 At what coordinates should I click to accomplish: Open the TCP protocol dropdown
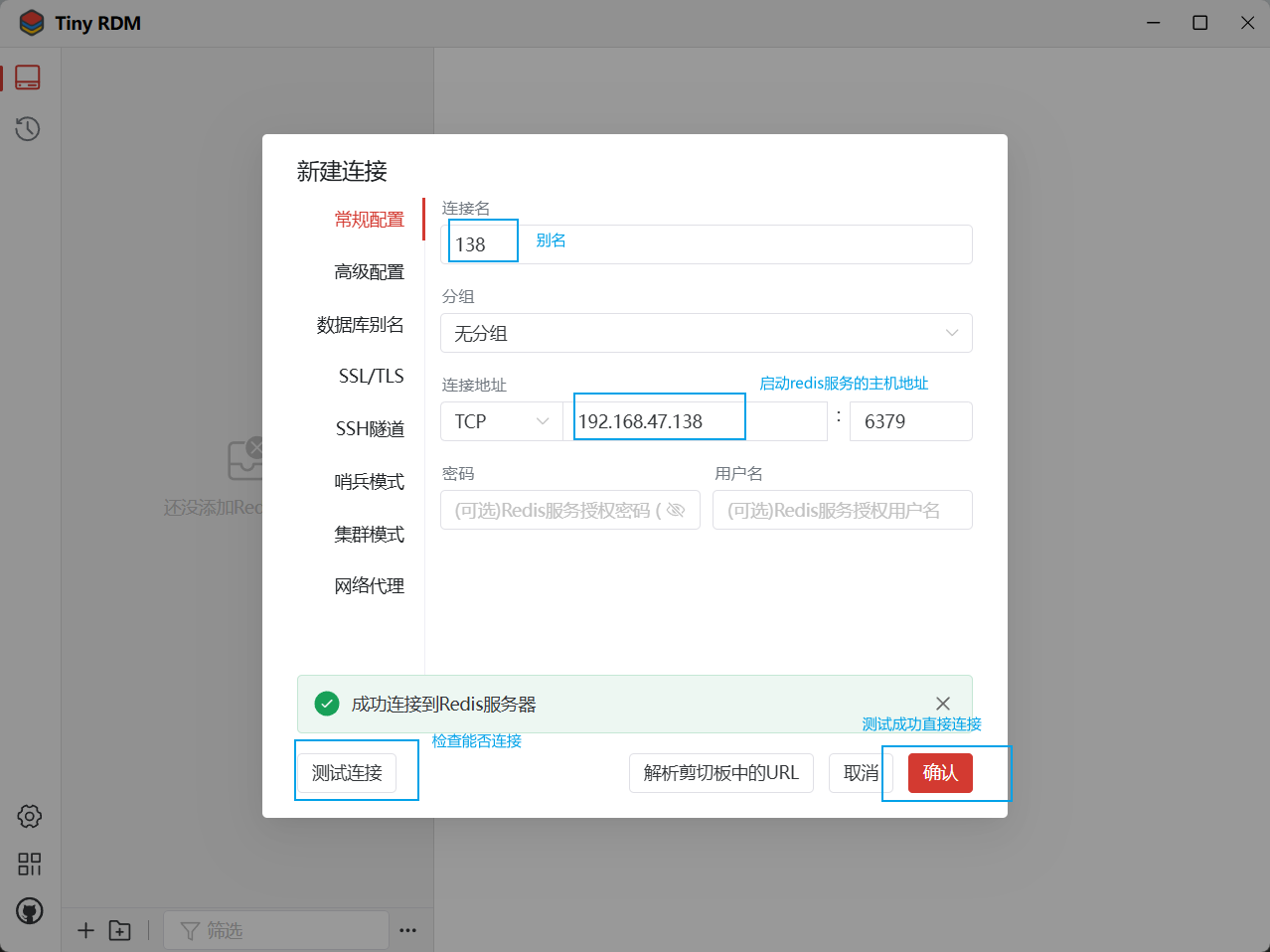tap(502, 421)
